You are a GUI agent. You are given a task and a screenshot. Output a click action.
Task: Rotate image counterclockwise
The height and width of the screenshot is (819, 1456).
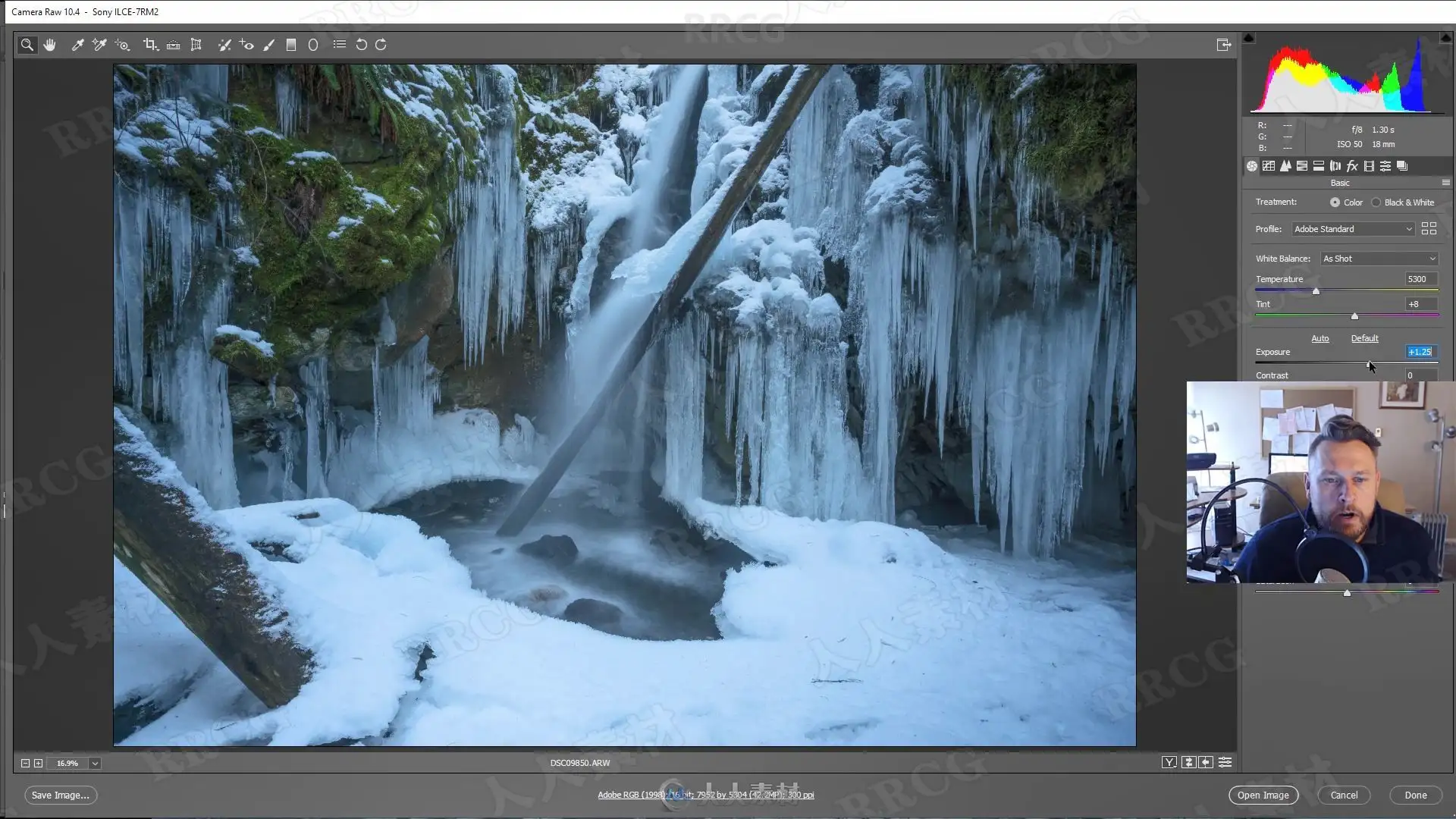(362, 45)
